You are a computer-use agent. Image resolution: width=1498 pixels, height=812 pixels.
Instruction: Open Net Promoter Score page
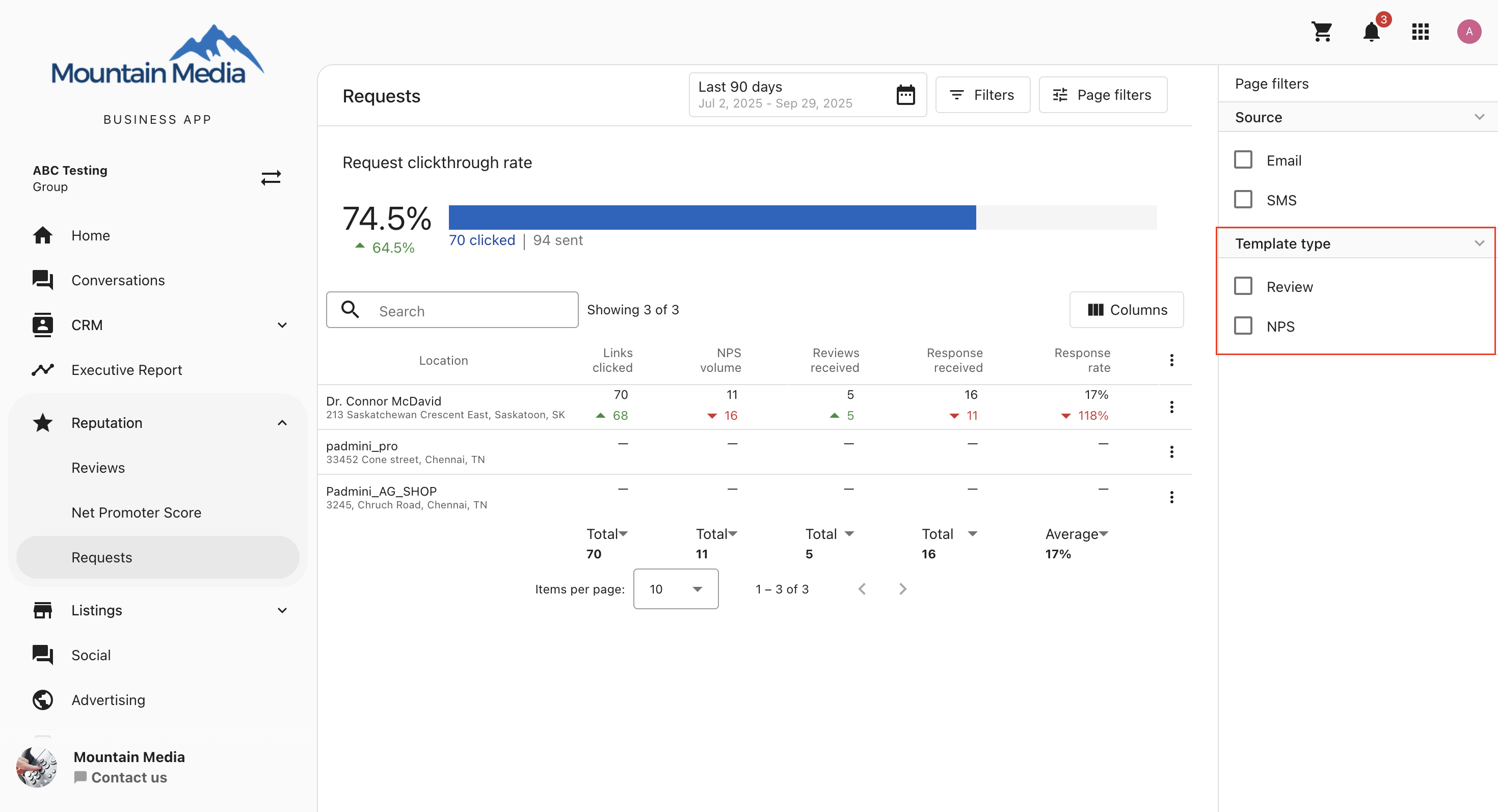136,512
